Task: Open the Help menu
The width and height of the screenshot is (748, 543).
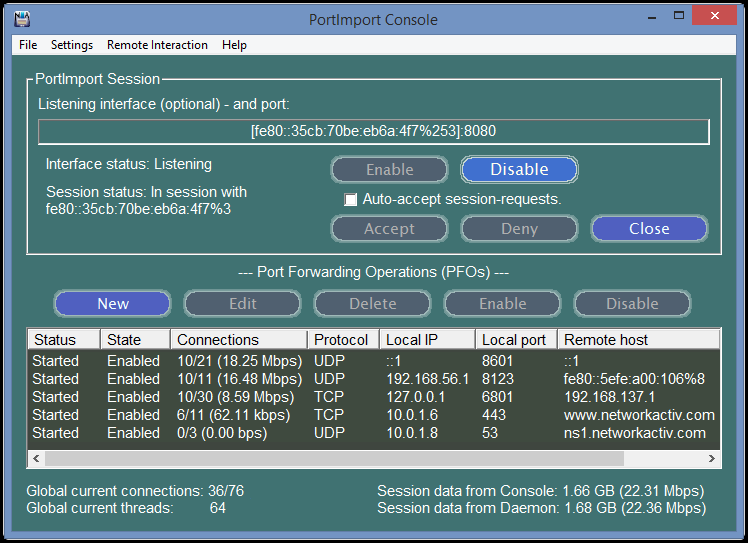Action: 234,45
